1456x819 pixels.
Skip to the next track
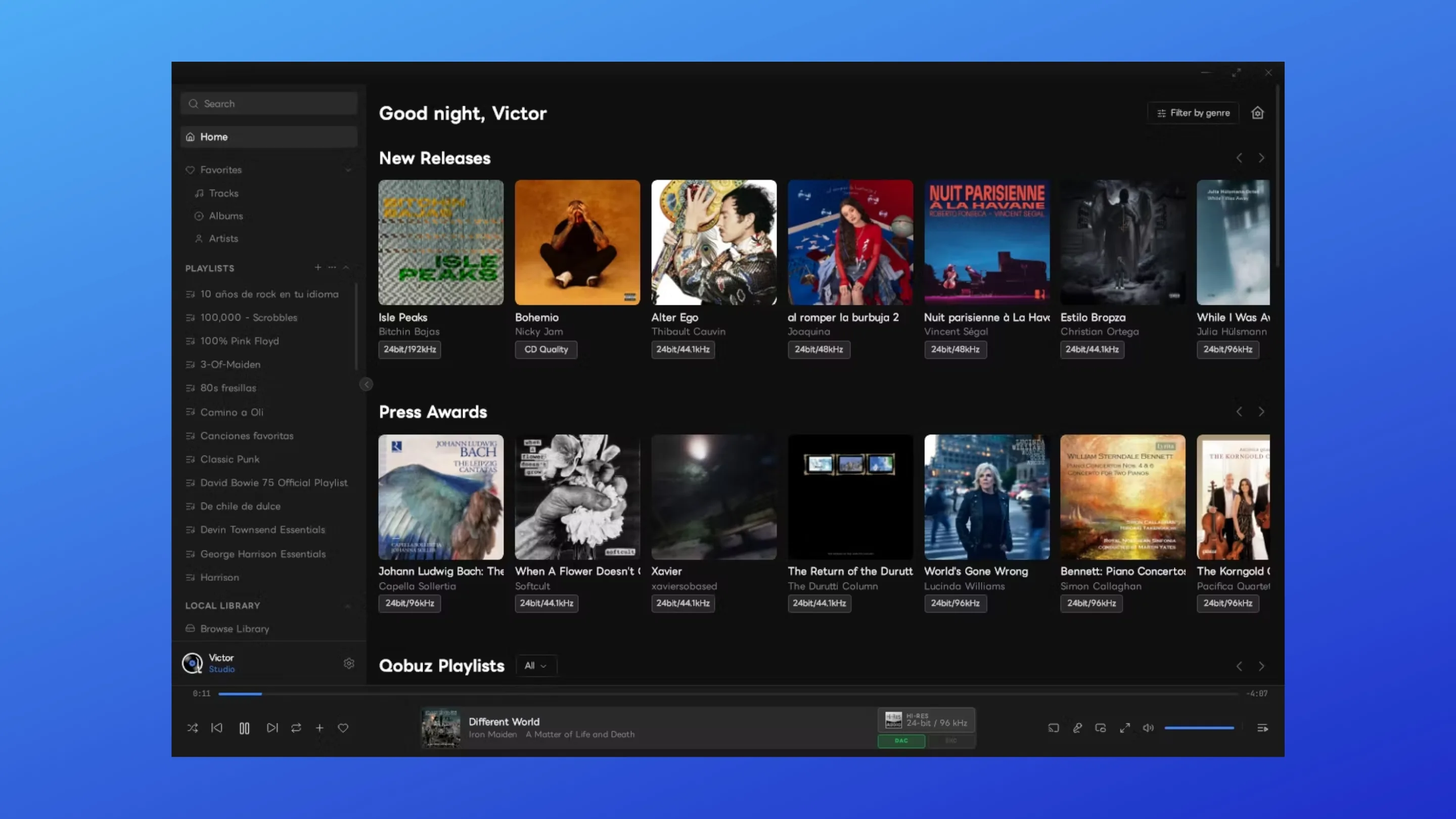pyautogui.click(x=272, y=728)
